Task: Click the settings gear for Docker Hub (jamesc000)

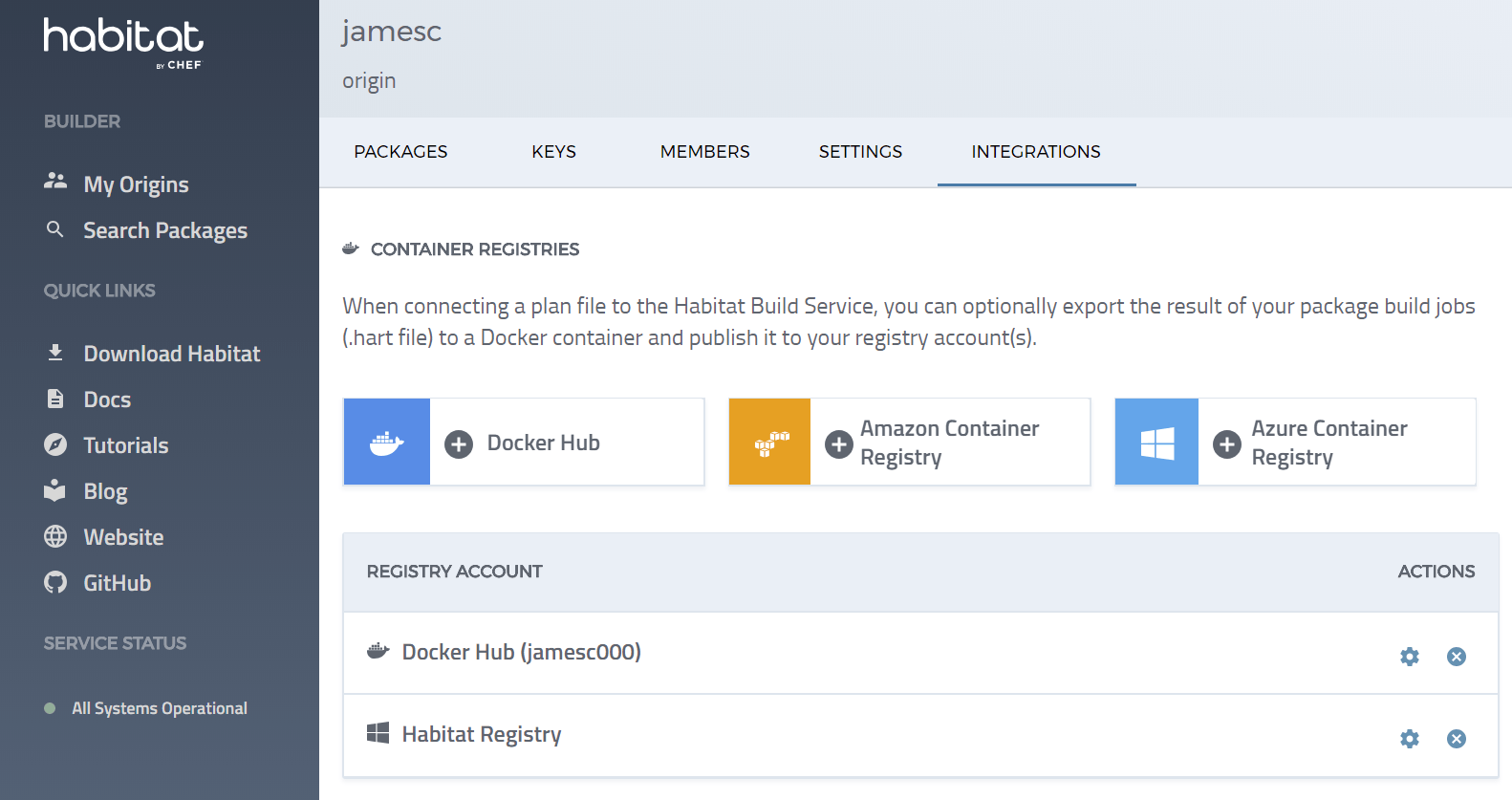Action: tap(1409, 657)
